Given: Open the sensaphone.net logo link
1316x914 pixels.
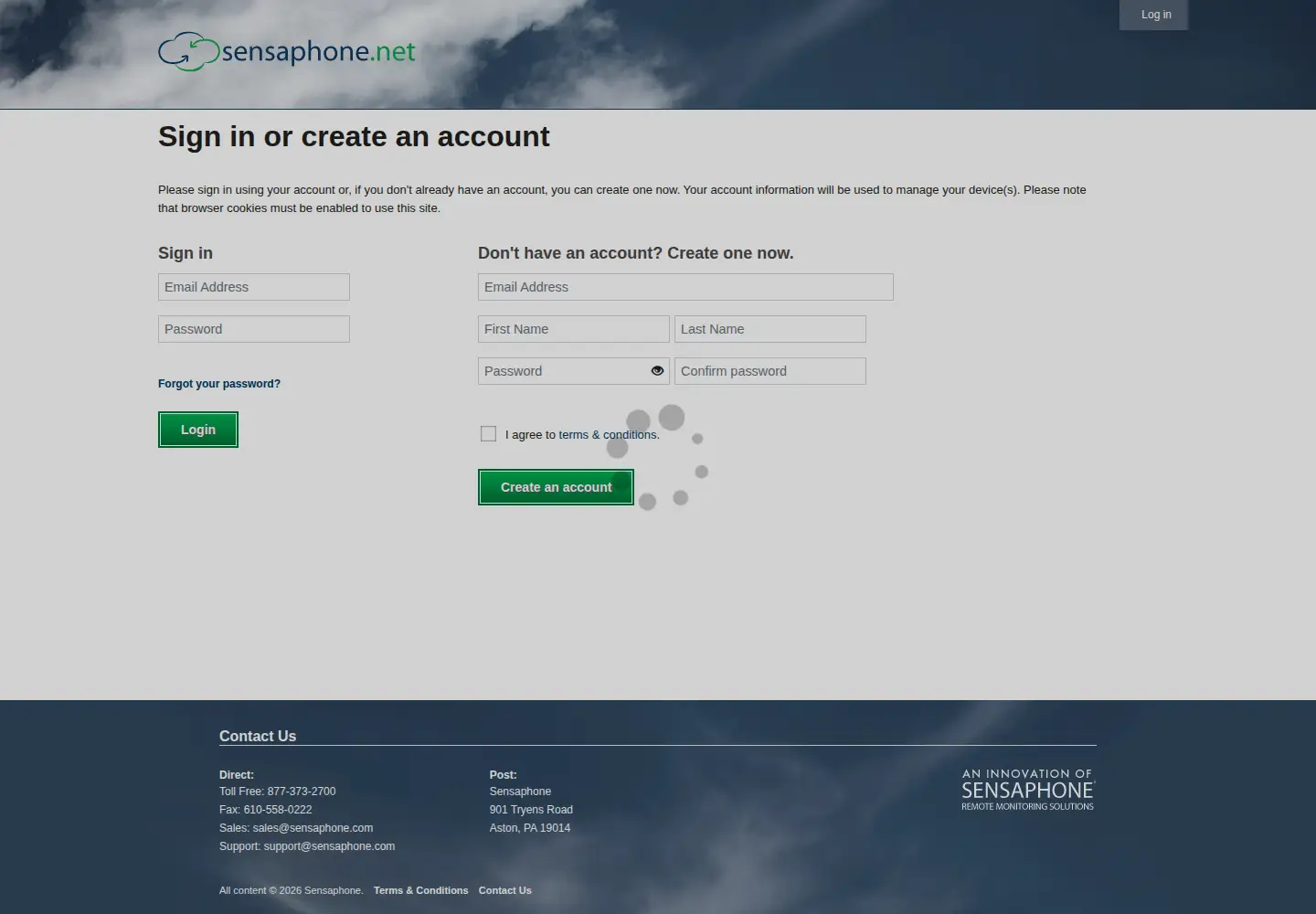Looking at the screenshot, I should [287, 52].
